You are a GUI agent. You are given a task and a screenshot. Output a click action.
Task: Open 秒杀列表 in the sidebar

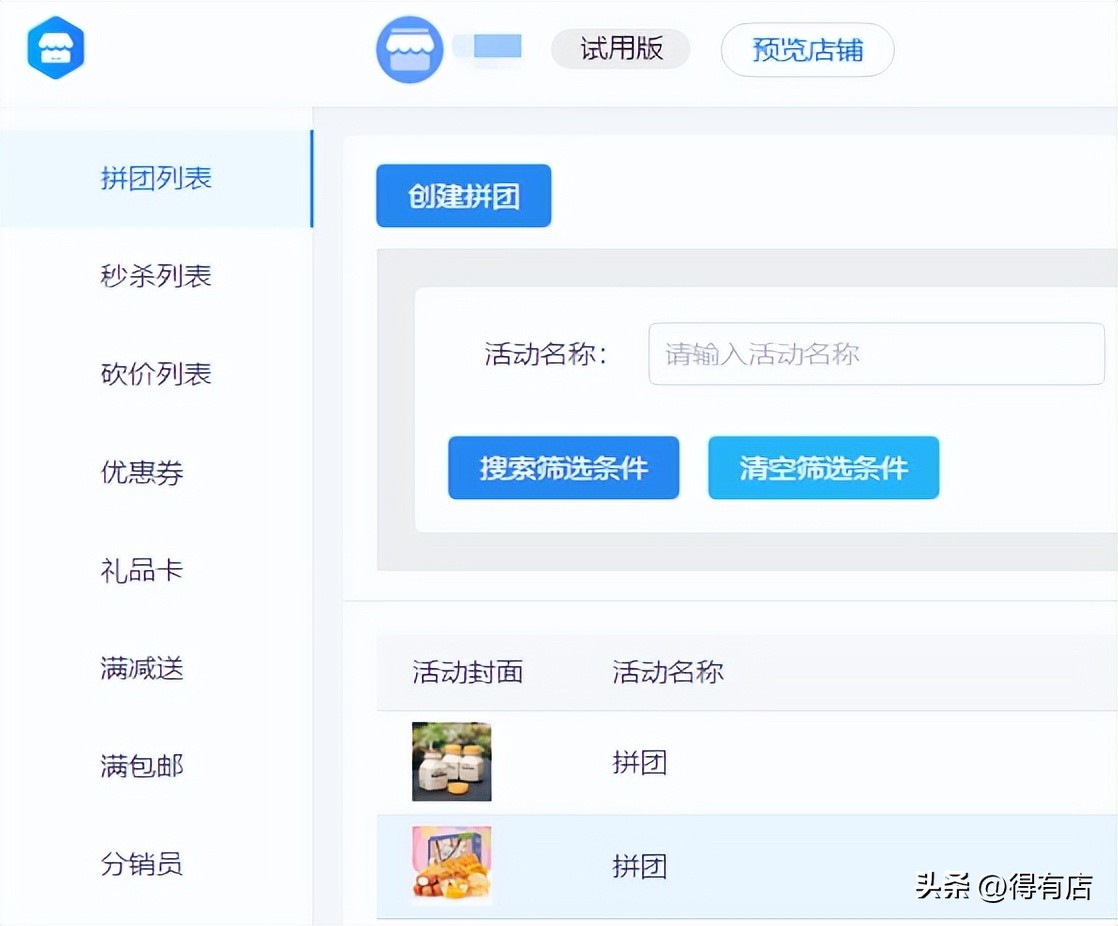(x=156, y=277)
